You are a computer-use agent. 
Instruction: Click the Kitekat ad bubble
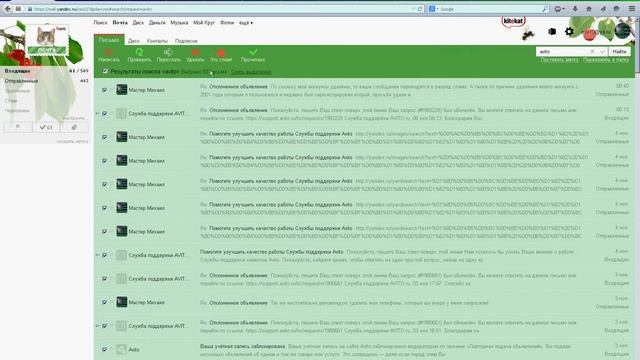(x=513, y=22)
